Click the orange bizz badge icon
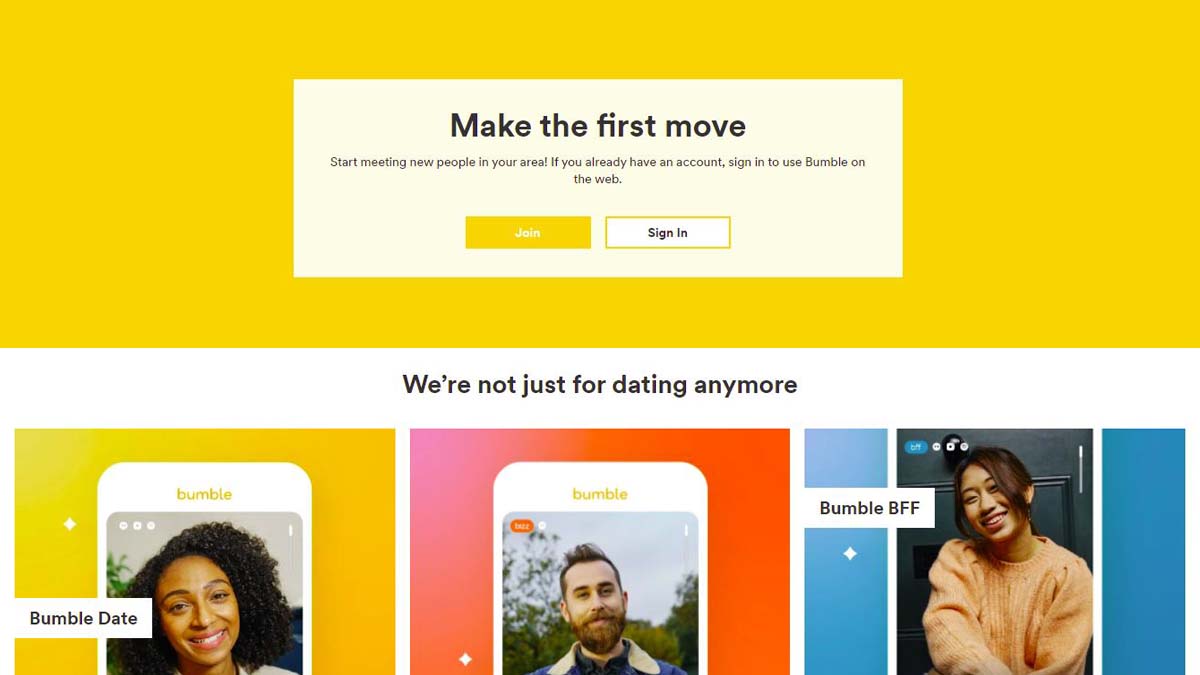1200x675 pixels. click(521, 525)
